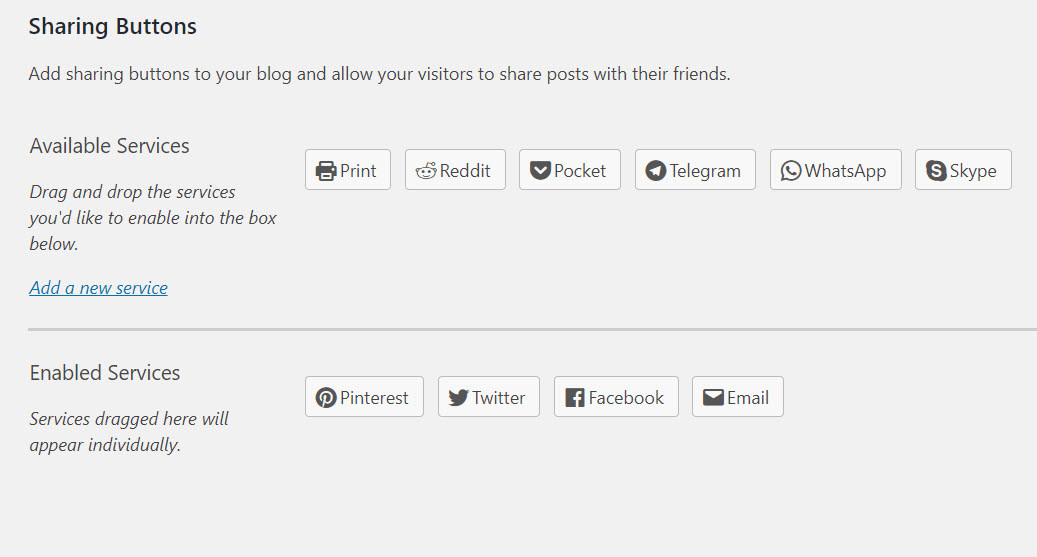Click the Twitter bird icon

click(x=458, y=398)
